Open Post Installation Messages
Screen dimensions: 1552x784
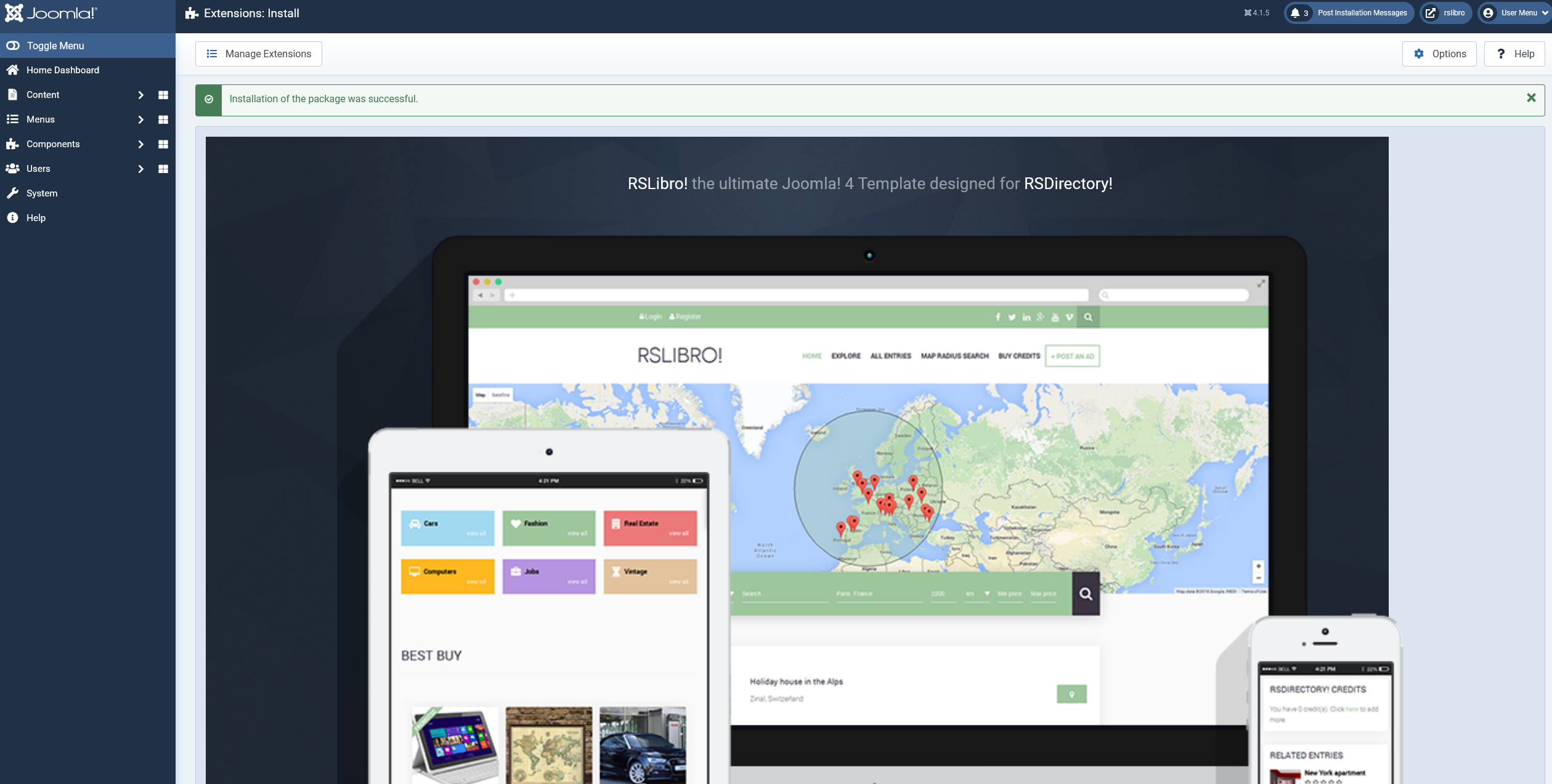(1349, 13)
